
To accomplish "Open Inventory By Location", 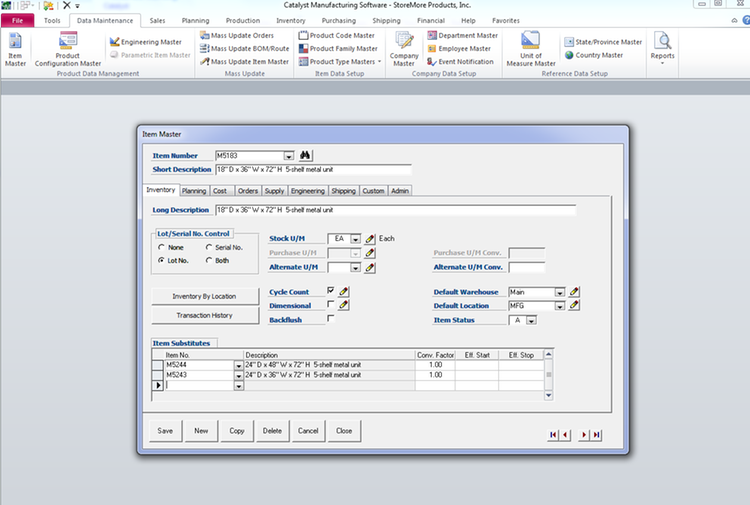I will [x=205, y=296].
